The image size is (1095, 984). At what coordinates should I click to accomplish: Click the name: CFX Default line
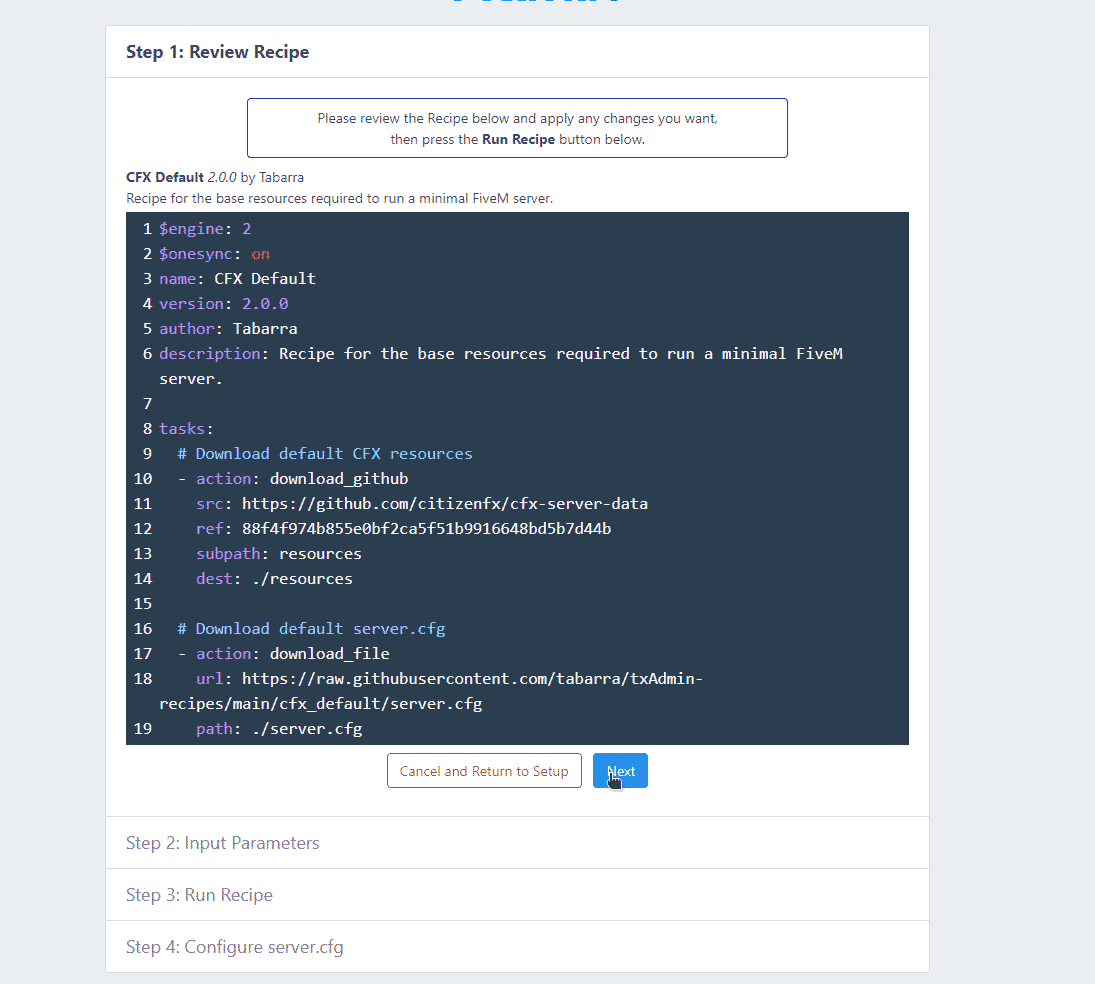point(237,279)
